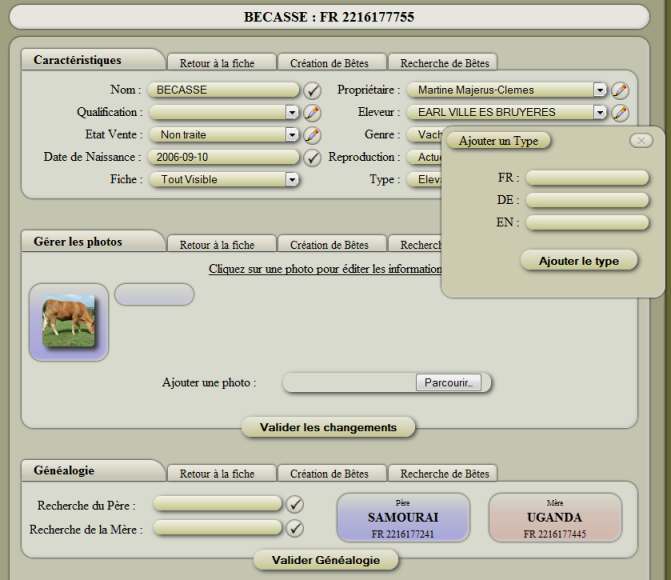Image resolution: width=671 pixels, height=580 pixels.
Task: Click the edit pencil icon beside Eleveur
Action: point(620,112)
